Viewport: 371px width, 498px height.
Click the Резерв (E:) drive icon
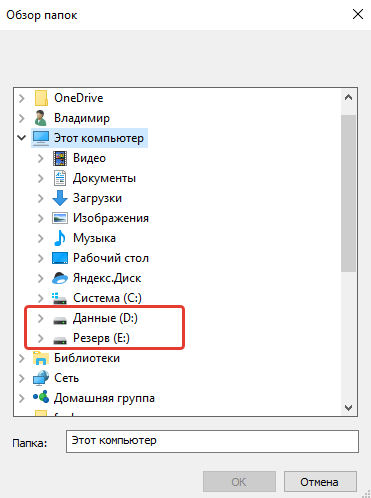(x=60, y=340)
